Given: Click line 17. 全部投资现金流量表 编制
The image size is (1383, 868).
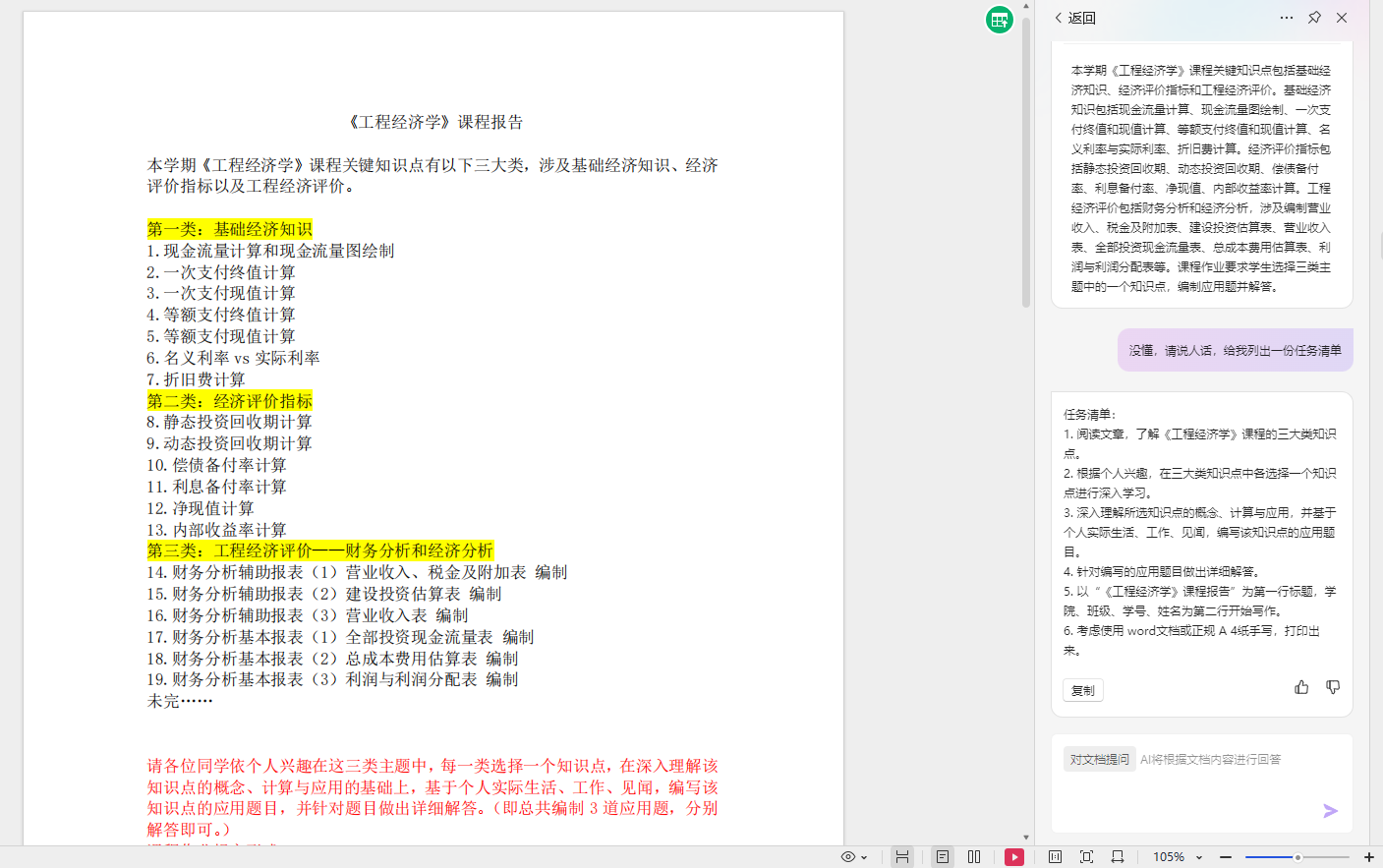Looking at the screenshot, I should [340, 637].
